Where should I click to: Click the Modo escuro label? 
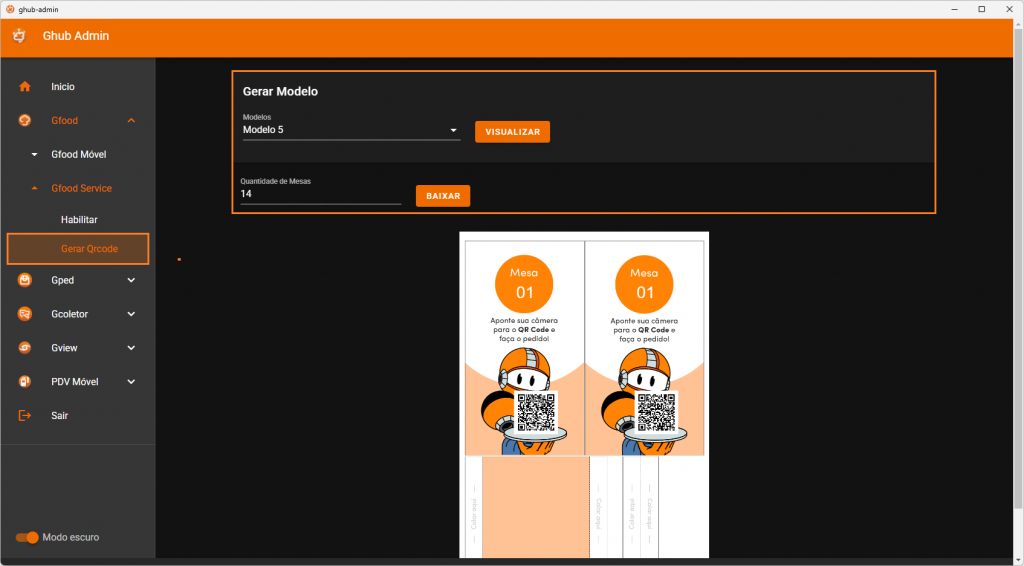[x=71, y=537]
